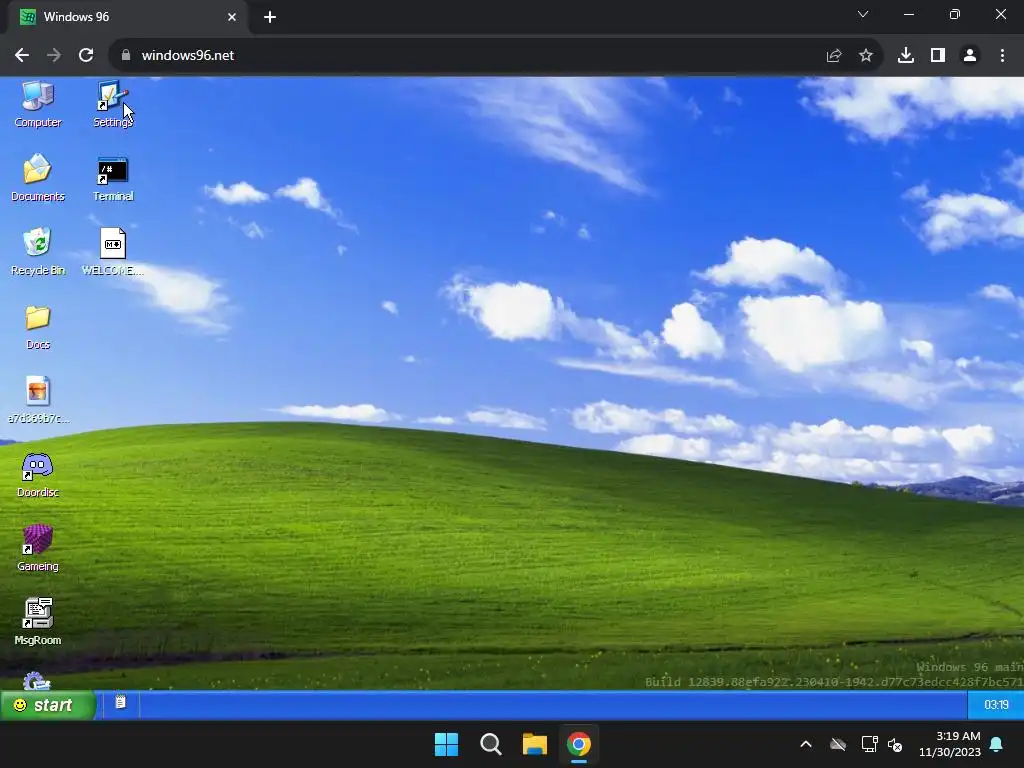Click the network tray icon
Viewport: 1024px width, 768px height.
tap(869, 744)
